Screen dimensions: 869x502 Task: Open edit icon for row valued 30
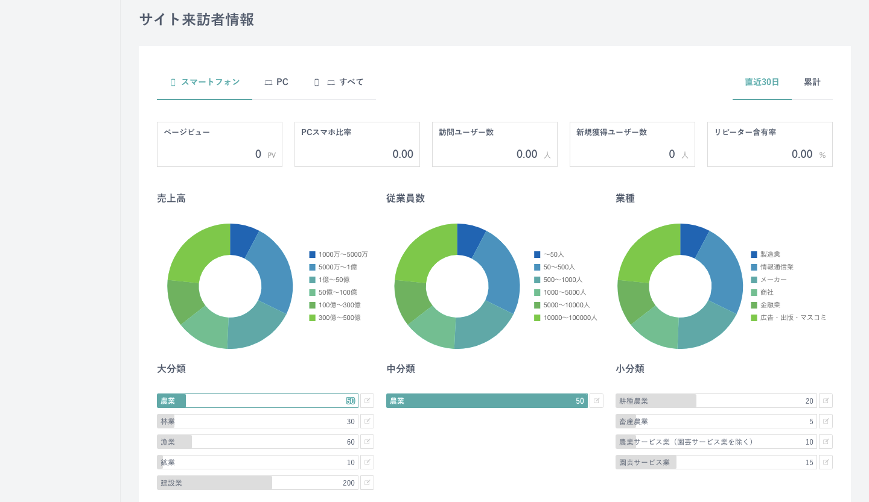(x=367, y=421)
